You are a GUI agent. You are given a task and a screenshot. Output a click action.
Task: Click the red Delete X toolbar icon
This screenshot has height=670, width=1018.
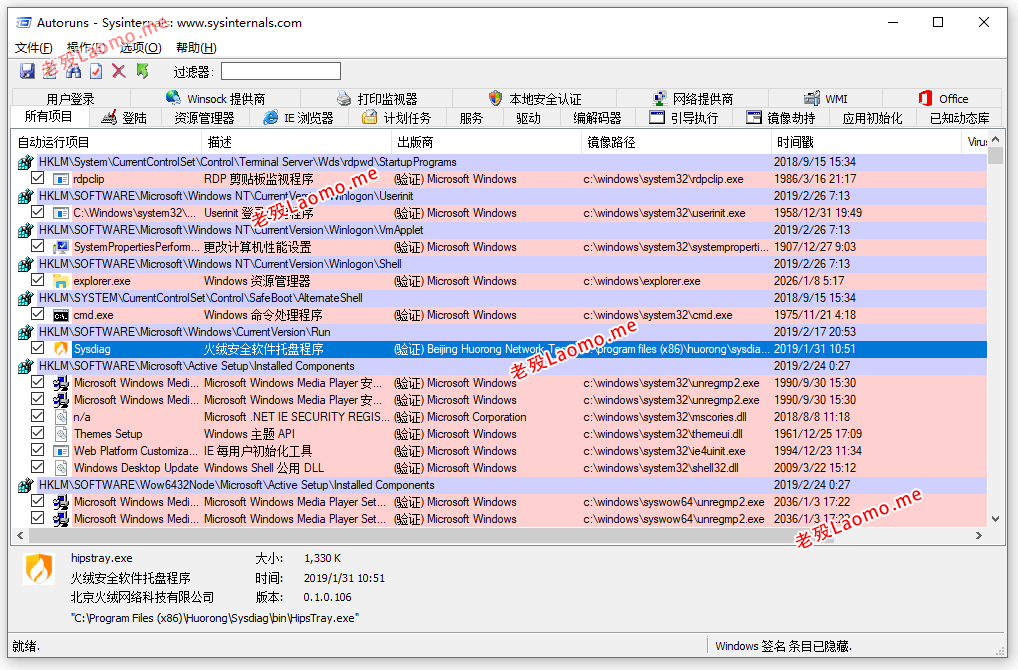point(119,71)
